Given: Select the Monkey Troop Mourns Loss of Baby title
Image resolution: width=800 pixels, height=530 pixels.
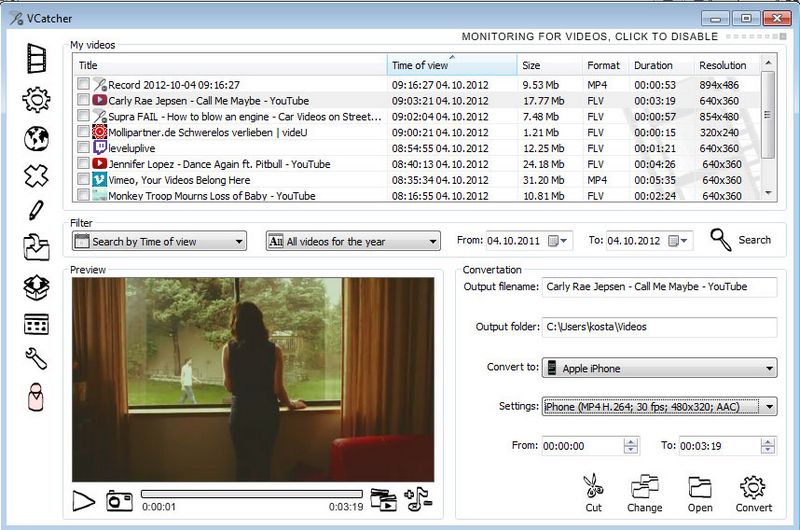Looking at the screenshot, I should click(x=212, y=196).
